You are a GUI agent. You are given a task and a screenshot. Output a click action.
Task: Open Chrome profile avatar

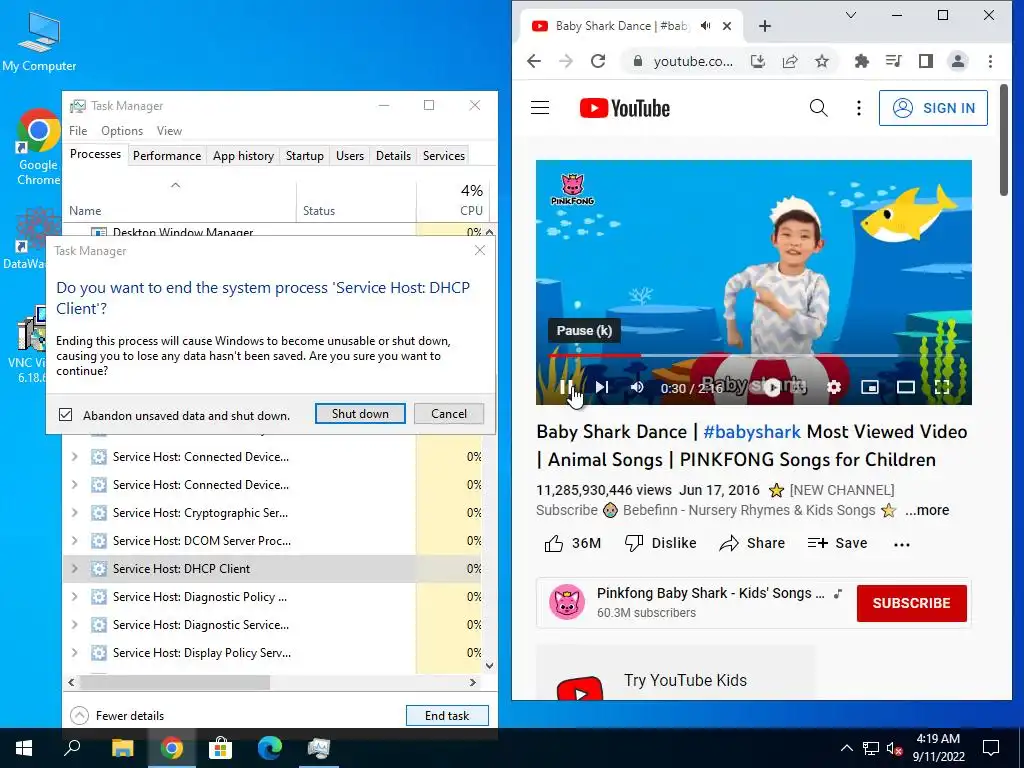coord(957,61)
